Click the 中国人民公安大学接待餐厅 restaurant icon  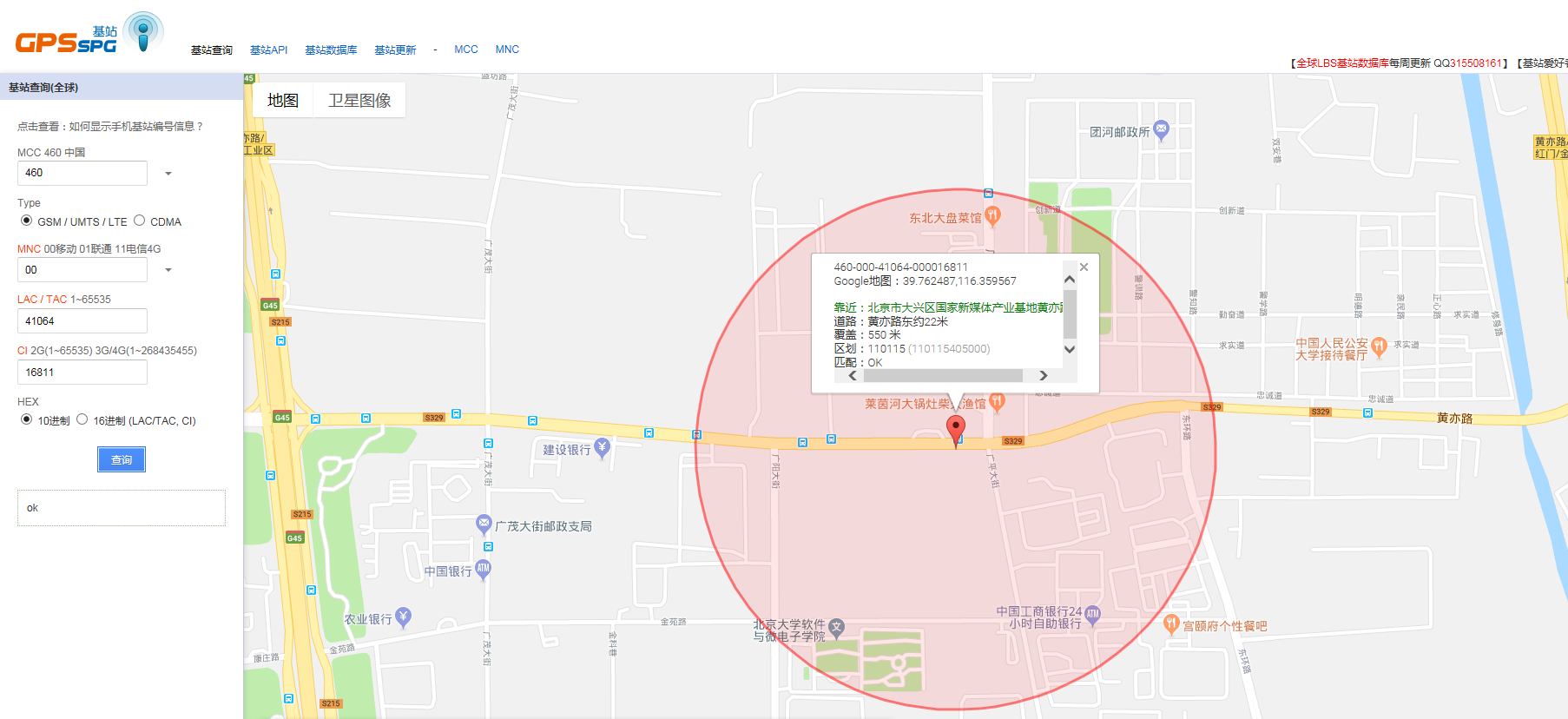1379,348
